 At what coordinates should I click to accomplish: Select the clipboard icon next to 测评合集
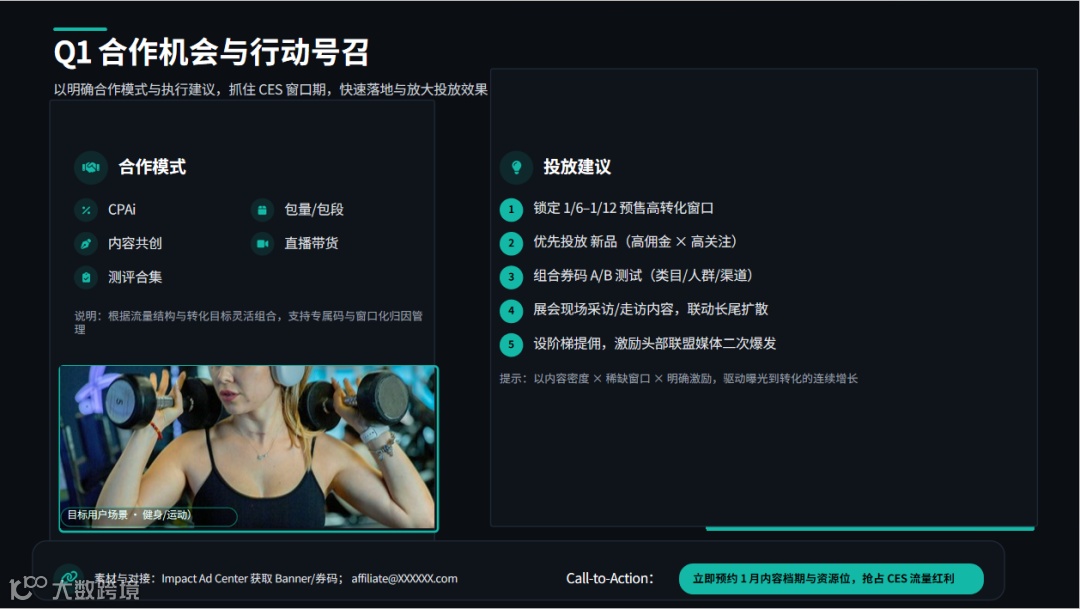[86, 277]
